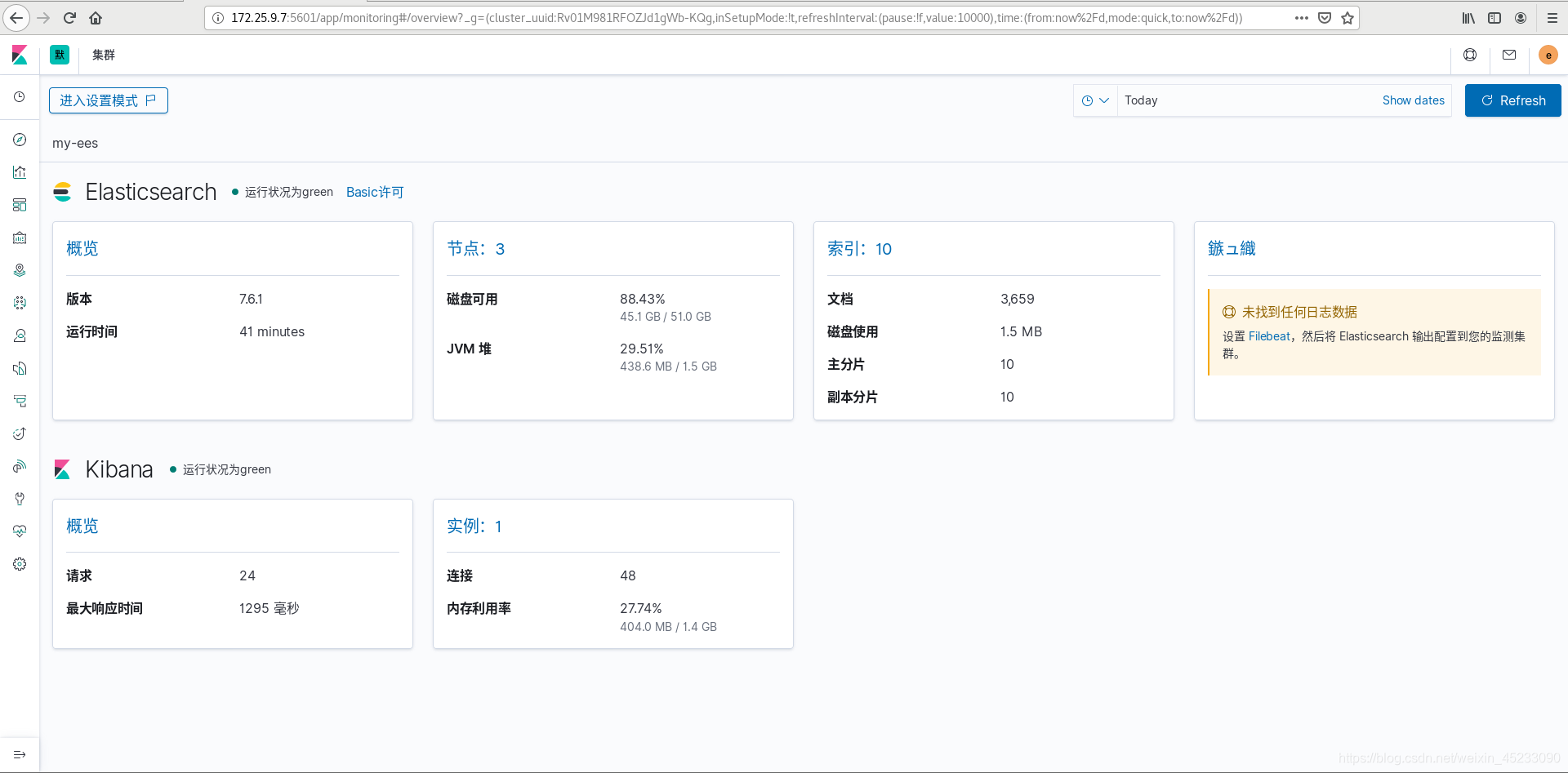Open the browser Library icon
Screen dimensions: 1568x773
click(1468, 18)
